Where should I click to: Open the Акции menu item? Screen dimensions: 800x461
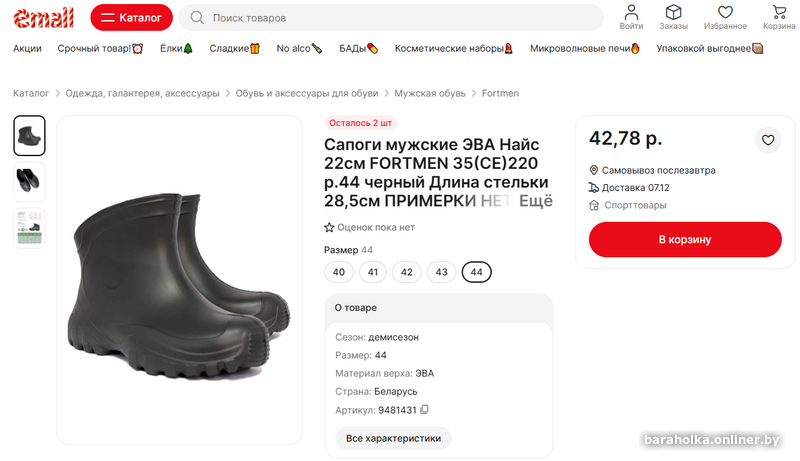(x=27, y=48)
